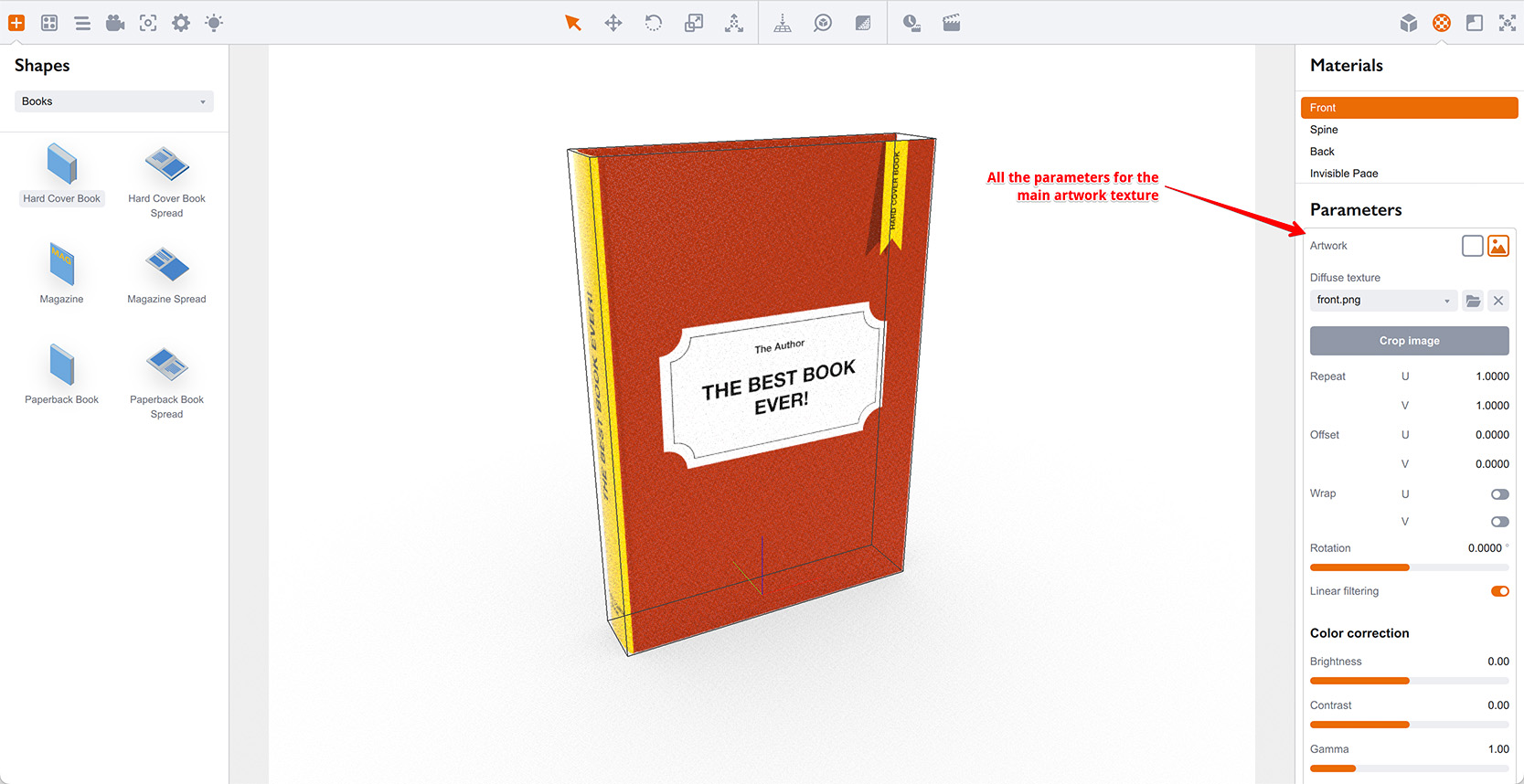The height and width of the screenshot is (784, 1524).
Task: Enable Wrap V toggle
Action: 1499,522
